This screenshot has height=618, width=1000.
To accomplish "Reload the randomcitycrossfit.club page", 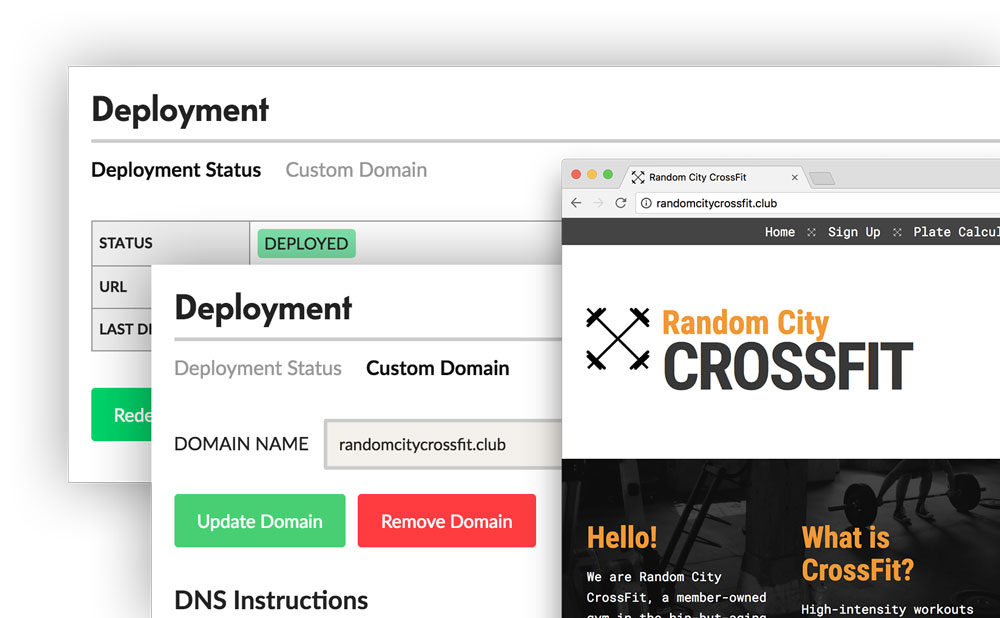I will click(621, 202).
